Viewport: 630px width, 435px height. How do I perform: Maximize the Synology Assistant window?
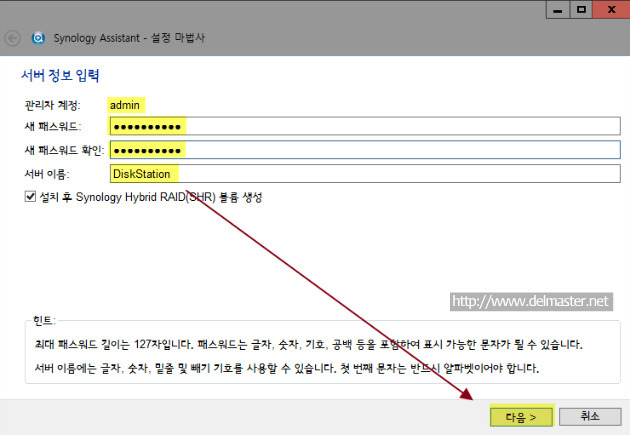click(x=581, y=10)
